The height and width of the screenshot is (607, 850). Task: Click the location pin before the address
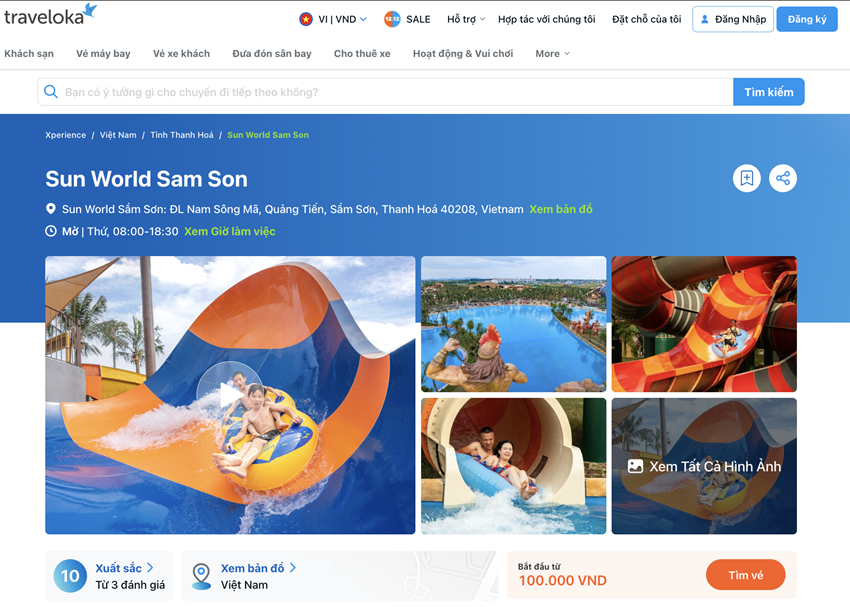[50, 209]
